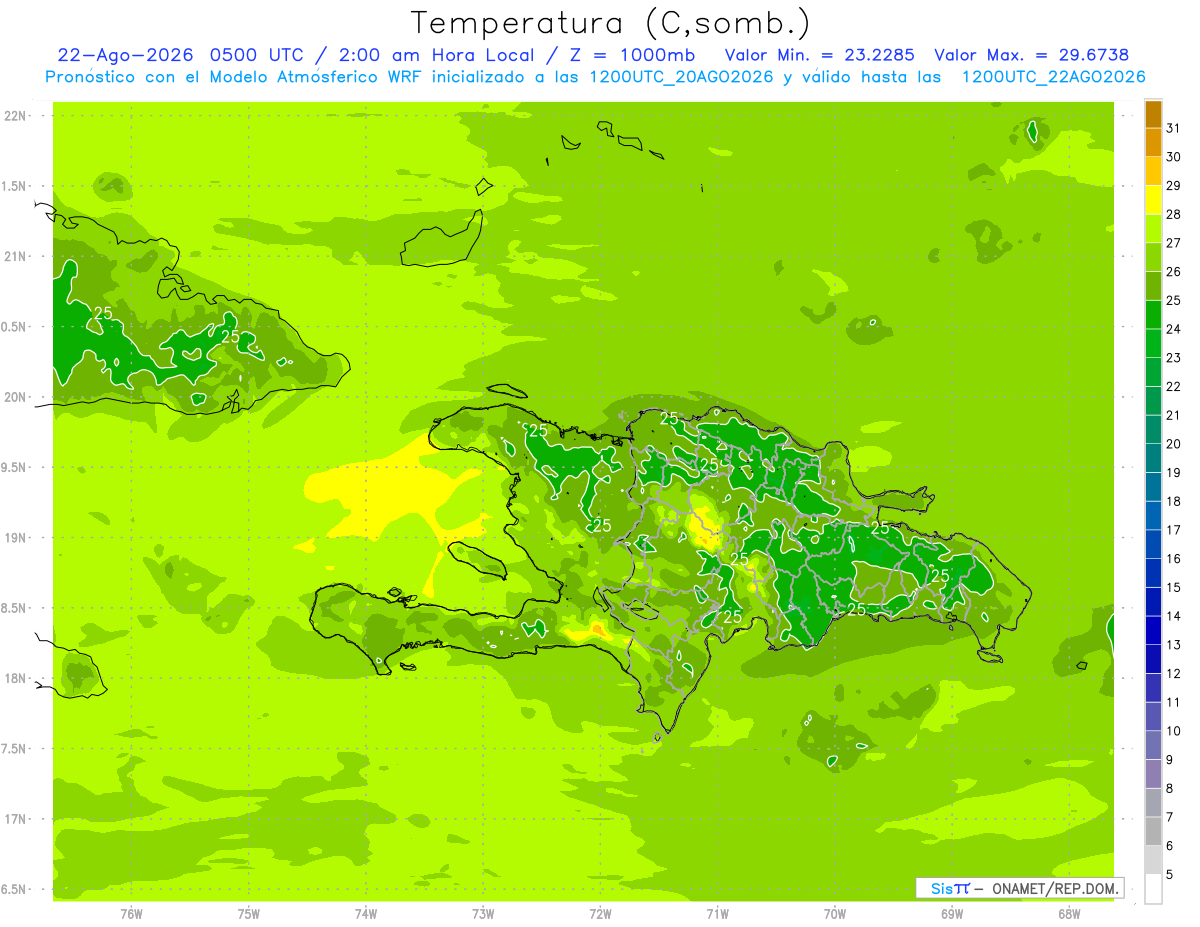The height and width of the screenshot is (927, 1200).
Task: Click the 68W longitude axis label
Action: point(1069,914)
